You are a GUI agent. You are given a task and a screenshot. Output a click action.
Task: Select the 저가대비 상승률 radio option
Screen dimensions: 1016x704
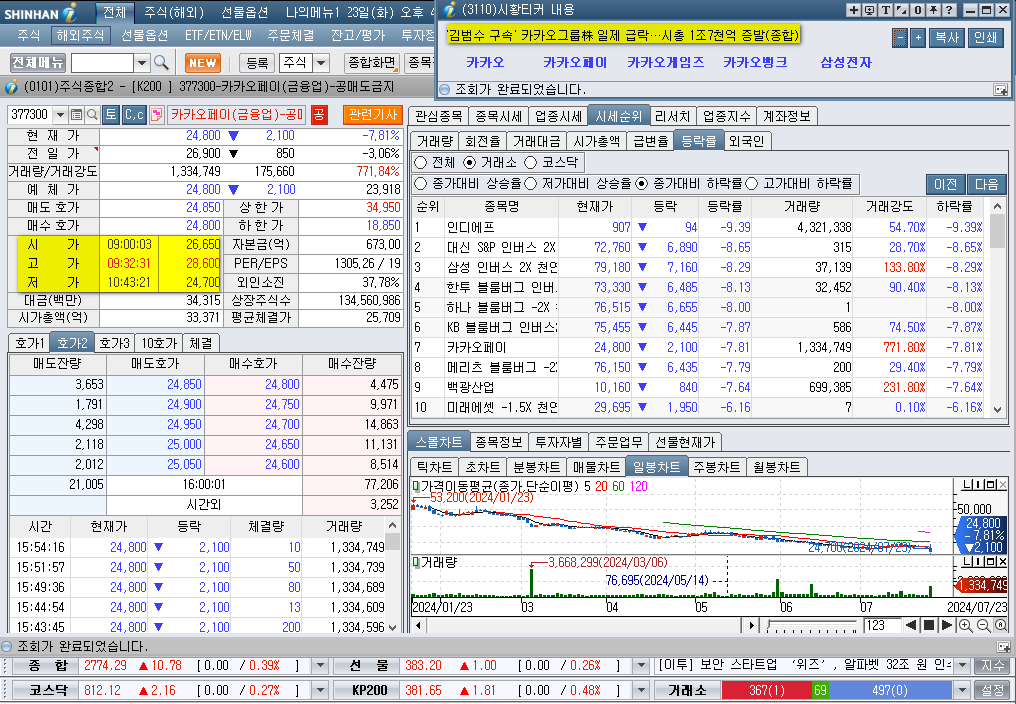pyautogui.click(x=531, y=184)
